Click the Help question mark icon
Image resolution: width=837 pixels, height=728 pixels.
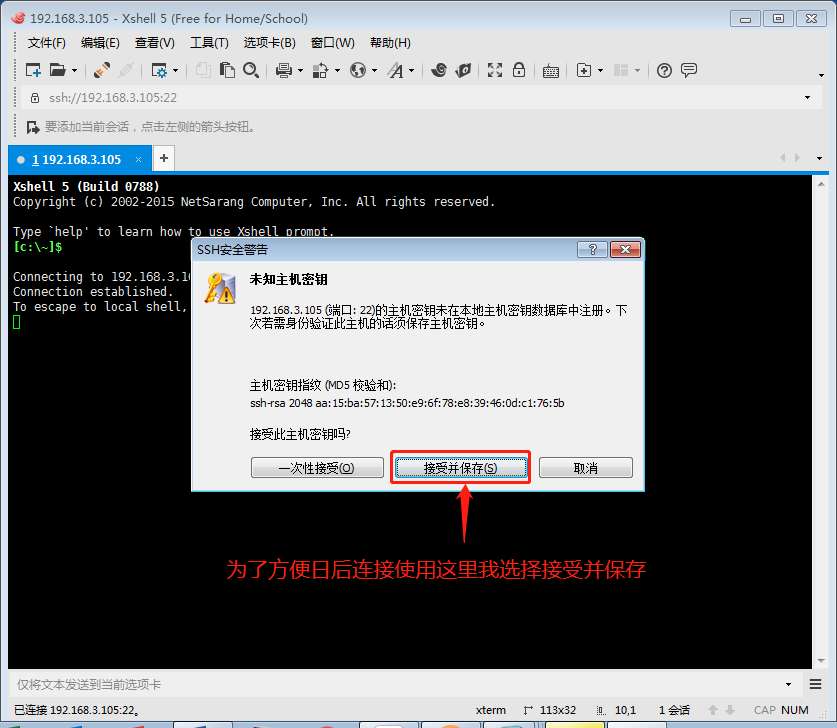click(664, 70)
